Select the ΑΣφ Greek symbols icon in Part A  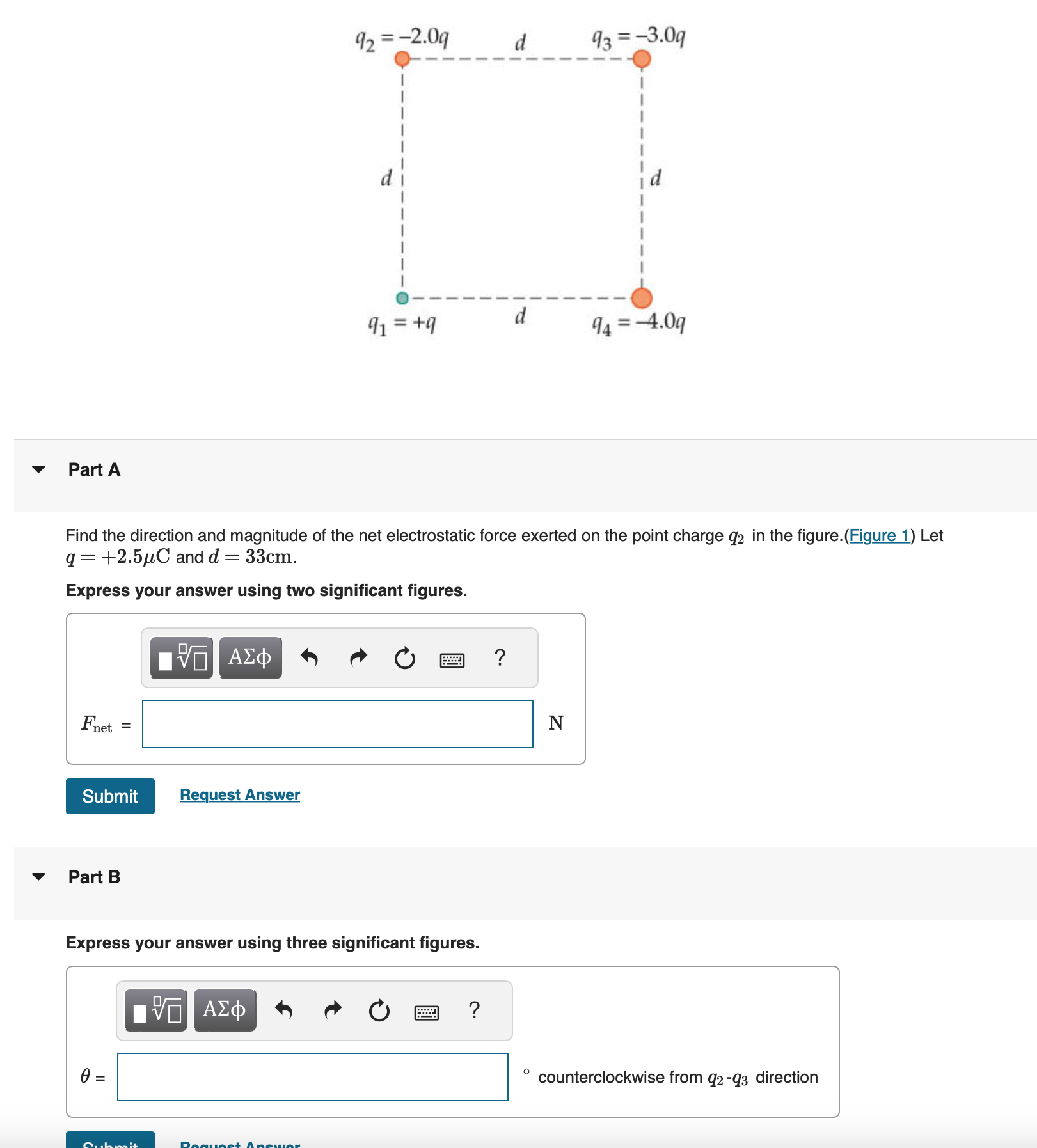pos(250,658)
